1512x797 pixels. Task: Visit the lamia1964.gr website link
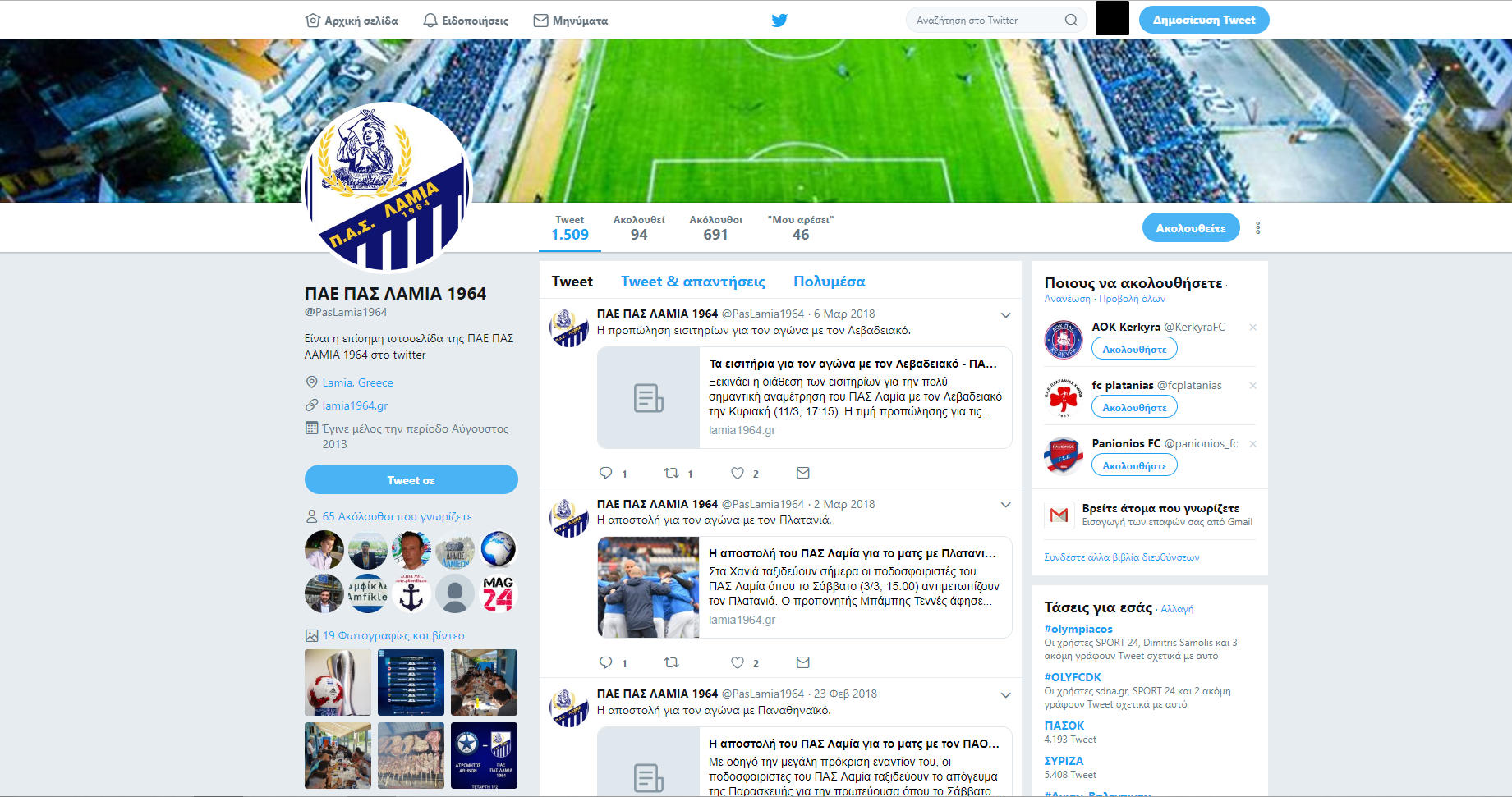[x=355, y=405]
